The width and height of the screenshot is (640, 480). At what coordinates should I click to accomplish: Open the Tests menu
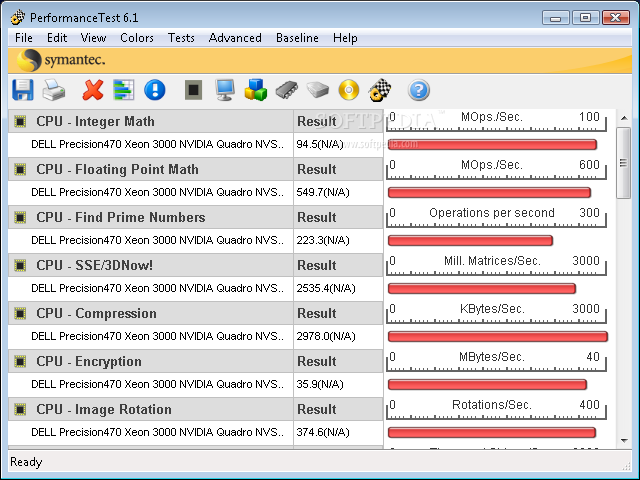pos(181,38)
